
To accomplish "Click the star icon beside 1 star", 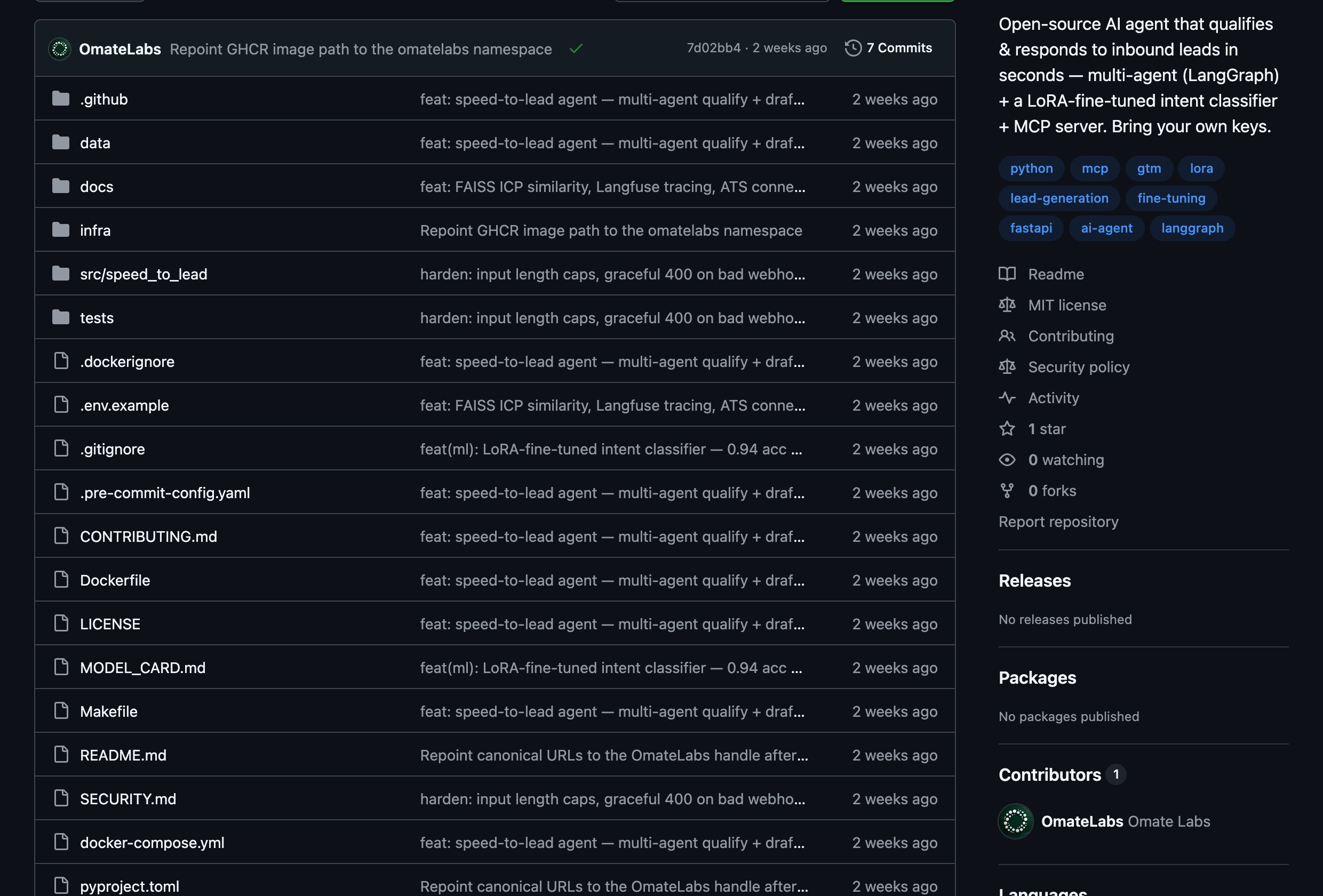I will coord(1007,429).
